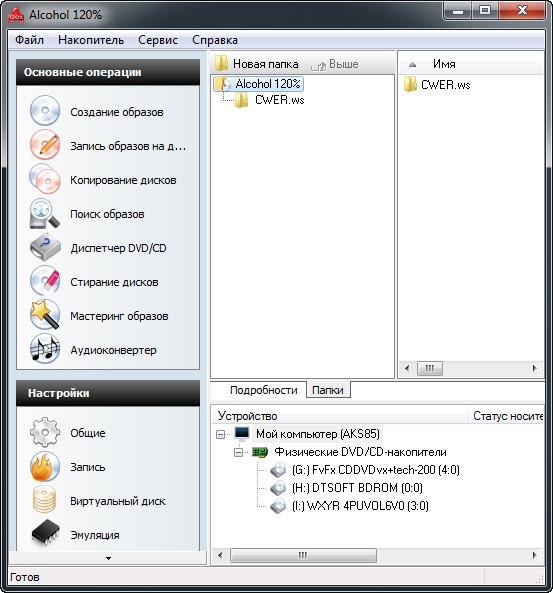The image size is (553, 593).
Task: Click the Имя column header
Action: 471,64
